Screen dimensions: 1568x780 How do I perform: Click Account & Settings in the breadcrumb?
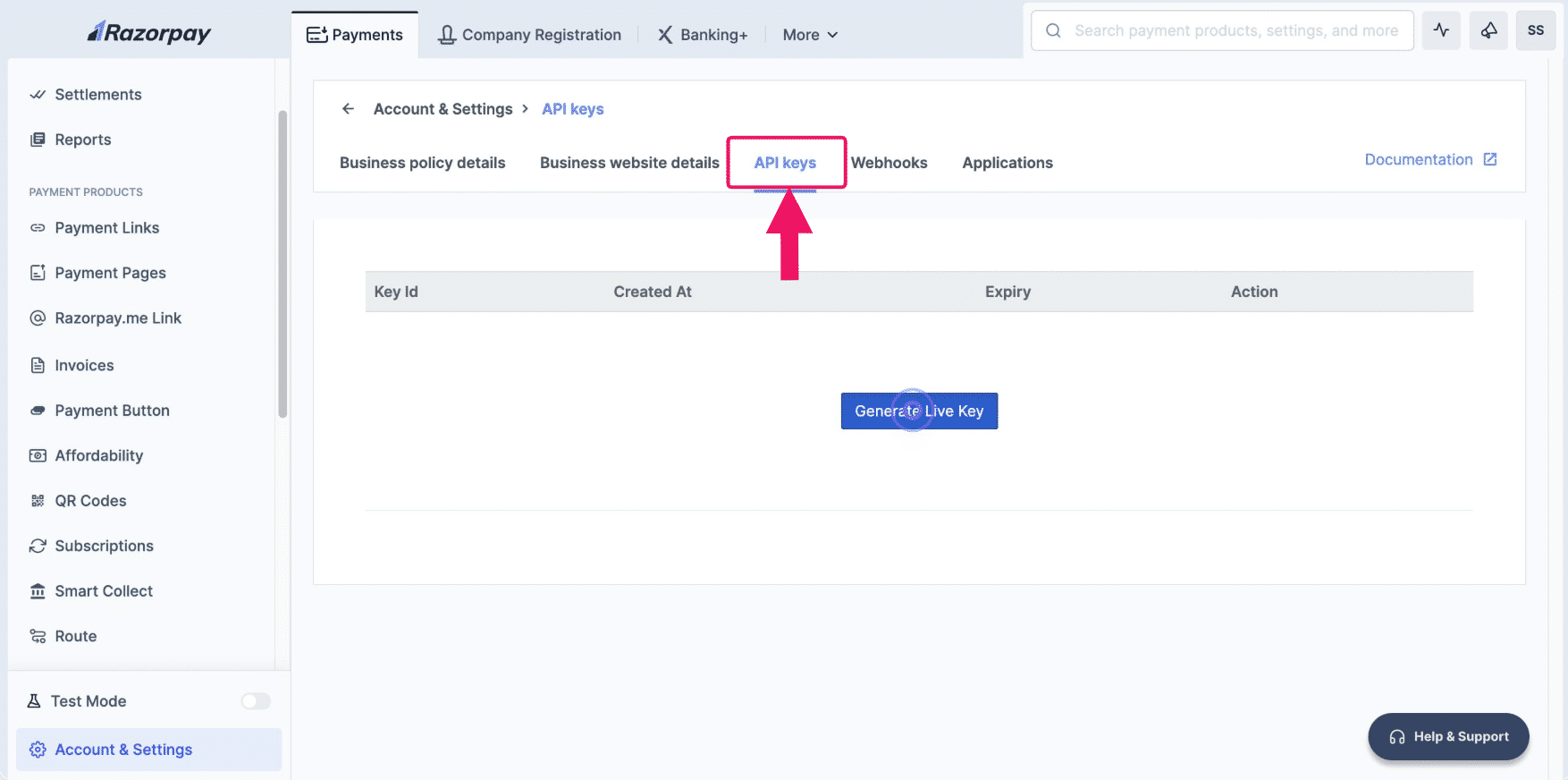coord(443,109)
